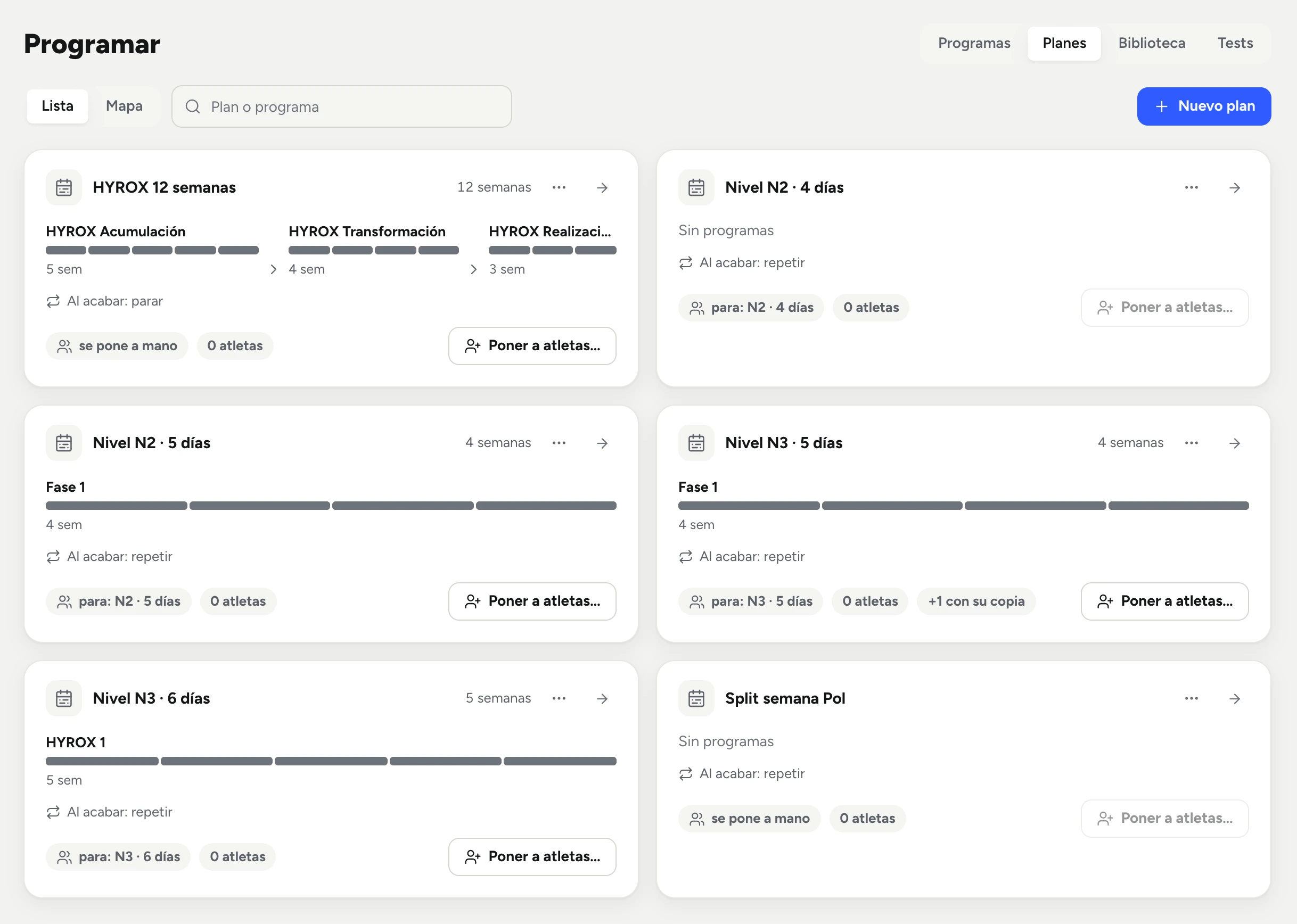Screen dimensions: 1297x924
Task: Create a new plan with Nuevo plan
Action: coord(1204,106)
